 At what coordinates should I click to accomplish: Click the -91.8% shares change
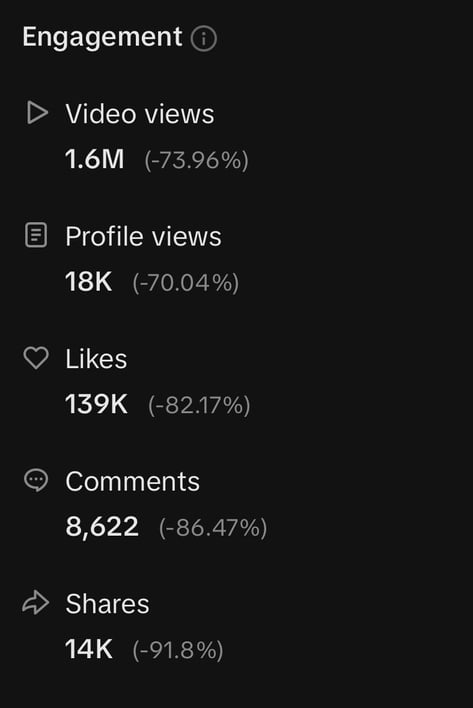(178, 650)
